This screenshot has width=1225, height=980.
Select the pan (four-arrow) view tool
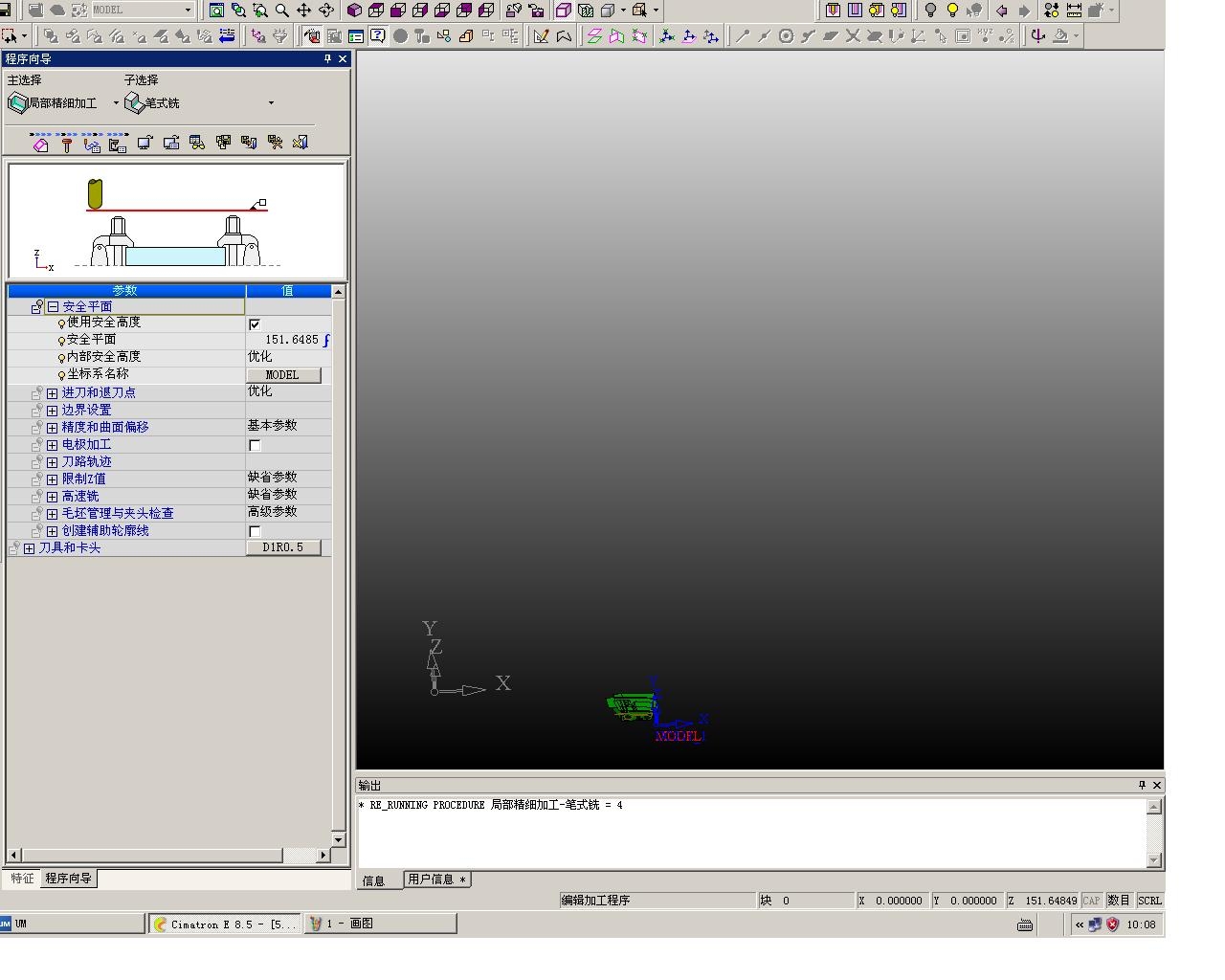tap(304, 11)
